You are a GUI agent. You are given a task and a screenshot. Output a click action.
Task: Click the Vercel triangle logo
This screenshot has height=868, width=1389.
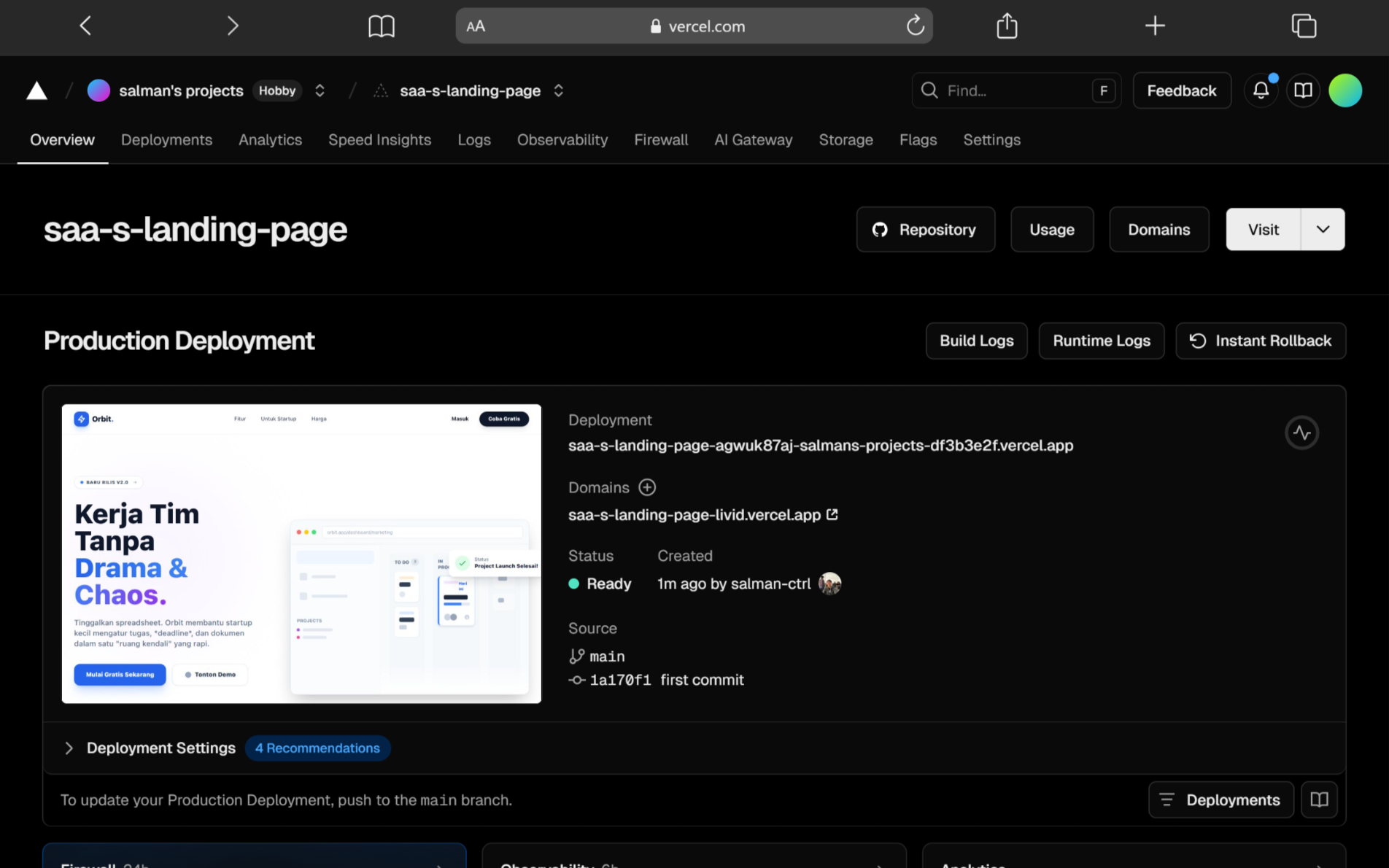point(36,91)
